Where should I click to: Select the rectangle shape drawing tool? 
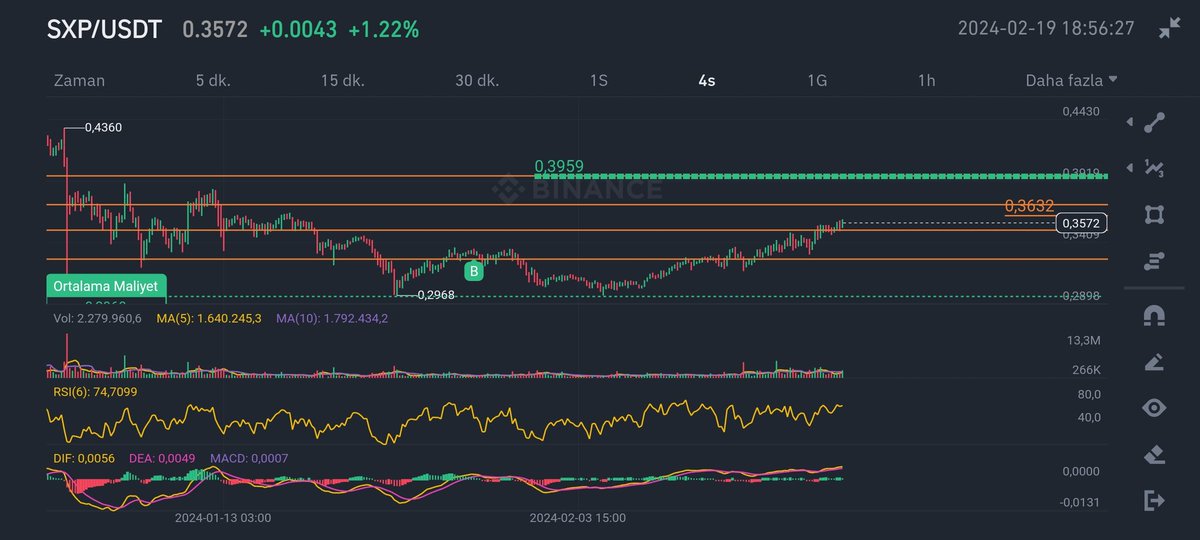(x=1155, y=215)
